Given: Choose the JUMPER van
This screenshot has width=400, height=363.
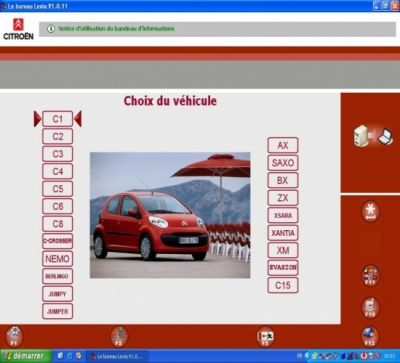Looking at the screenshot, I should (58, 311).
